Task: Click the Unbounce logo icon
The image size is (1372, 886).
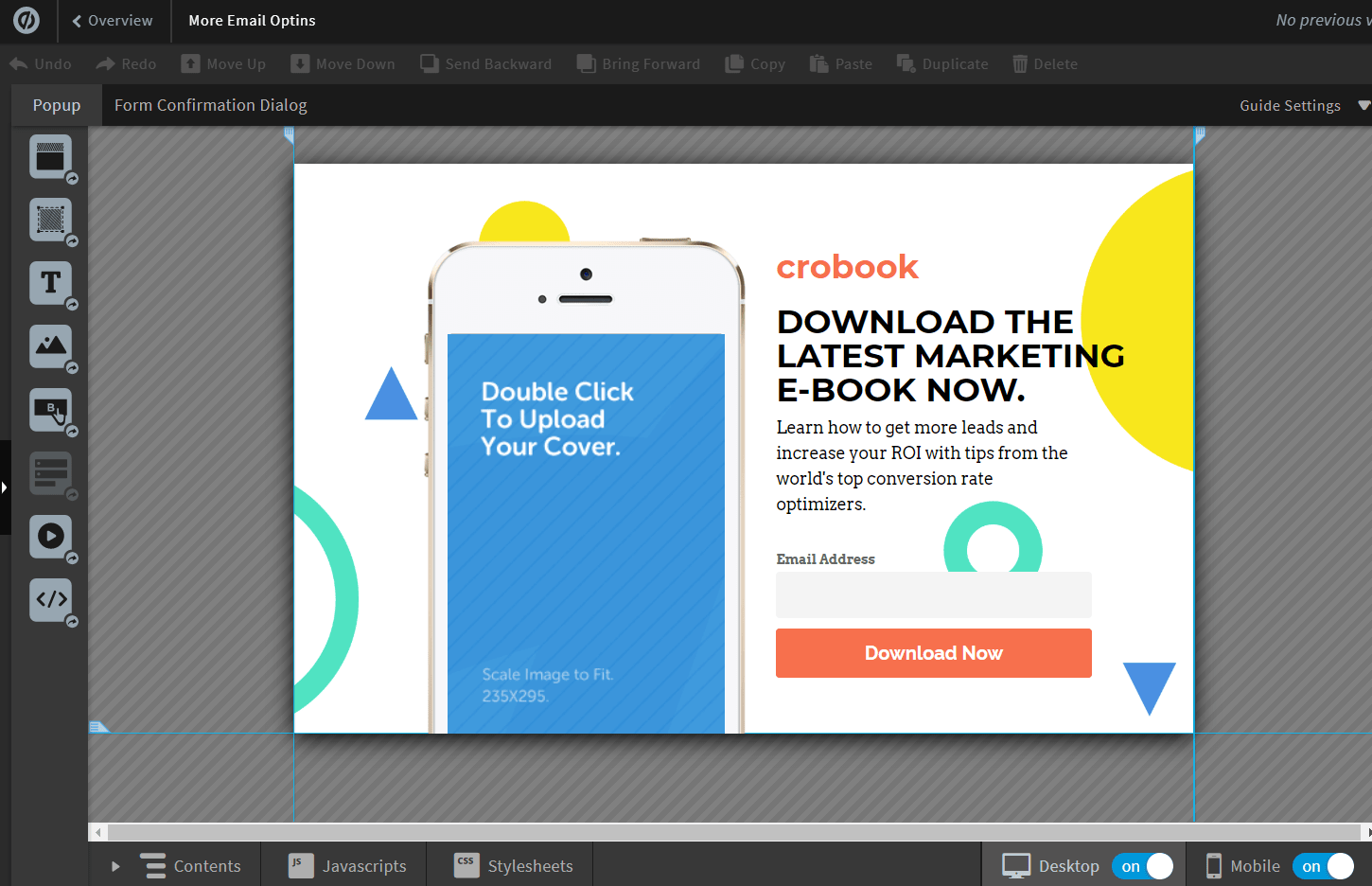Action: 26,20
